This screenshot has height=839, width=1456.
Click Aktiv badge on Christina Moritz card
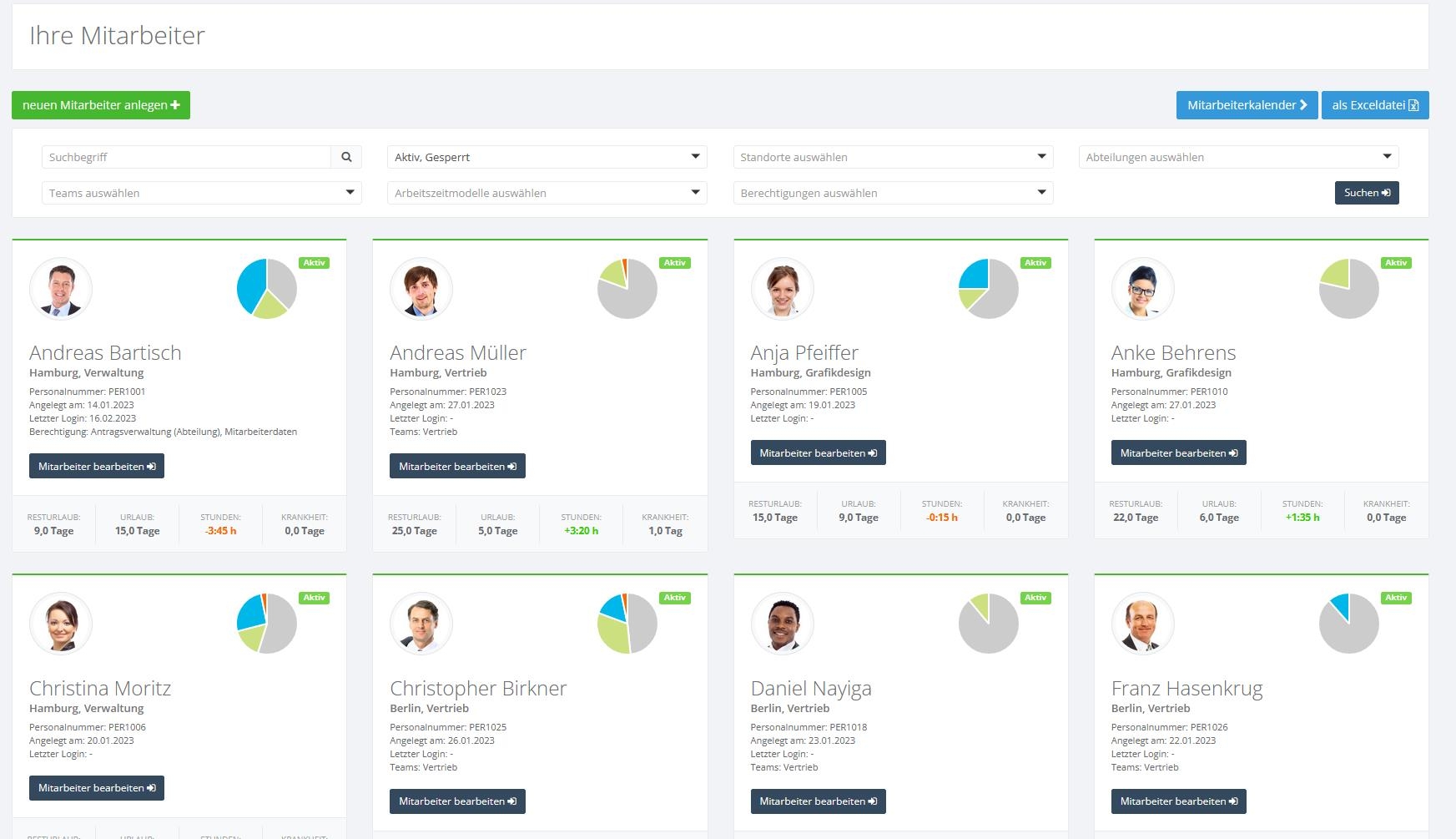click(315, 598)
